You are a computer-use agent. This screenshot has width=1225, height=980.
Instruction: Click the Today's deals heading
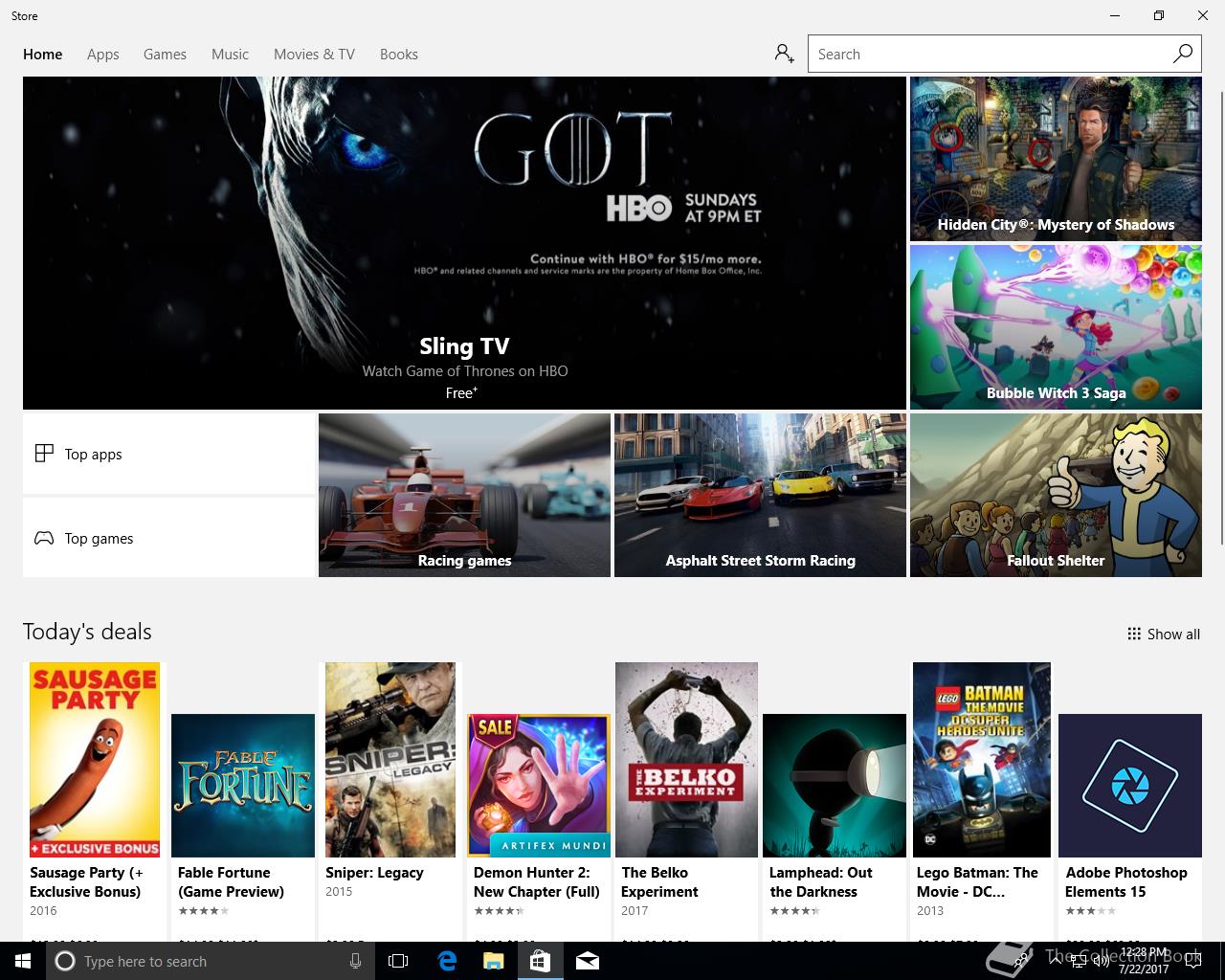[x=87, y=632]
